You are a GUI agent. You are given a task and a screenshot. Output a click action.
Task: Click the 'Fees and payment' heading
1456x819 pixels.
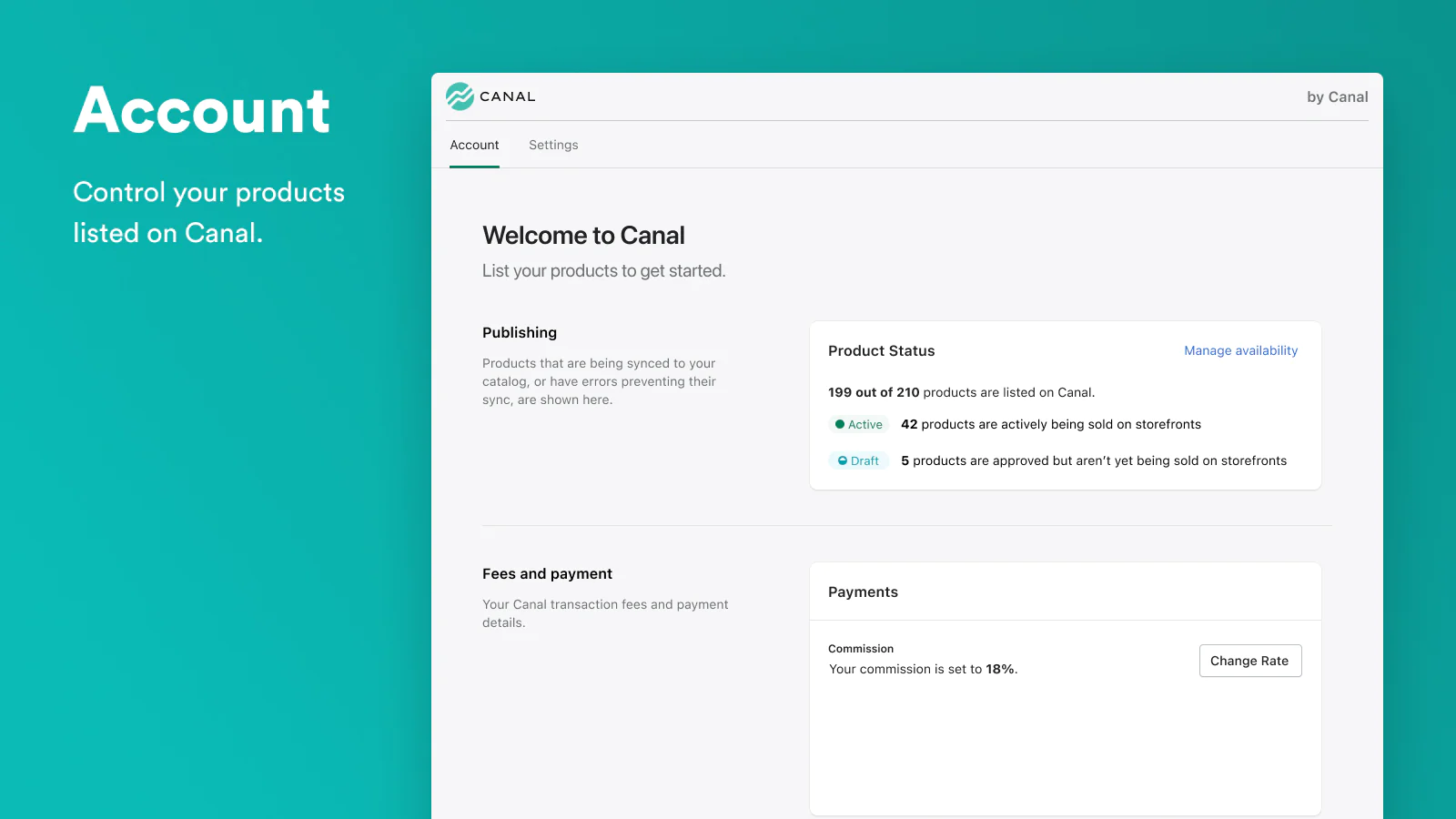547,574
